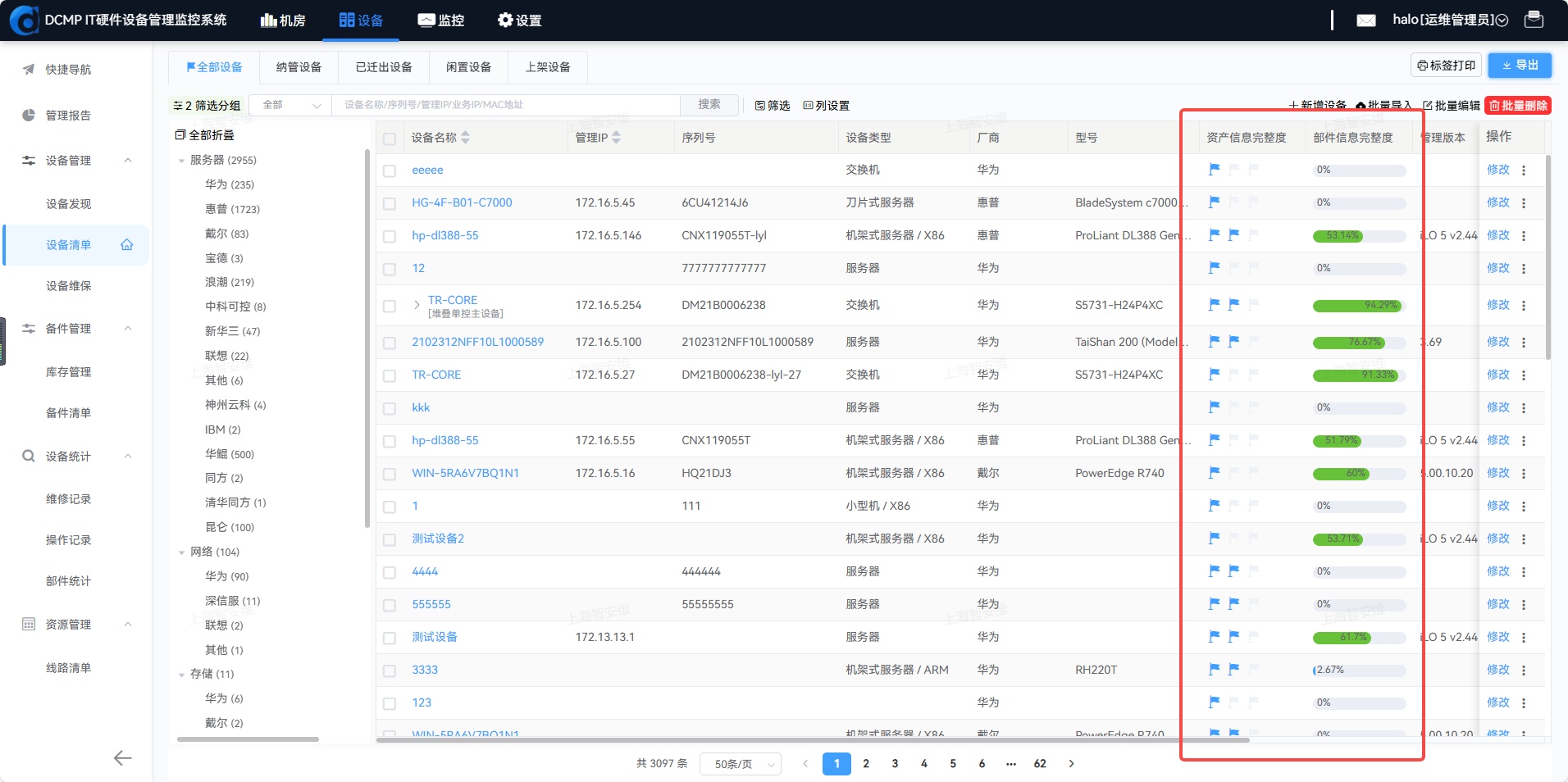The width and height of the screenshot is (1568, 782).
Task: Open the 监控 top menu
Action: pos(441,20)
